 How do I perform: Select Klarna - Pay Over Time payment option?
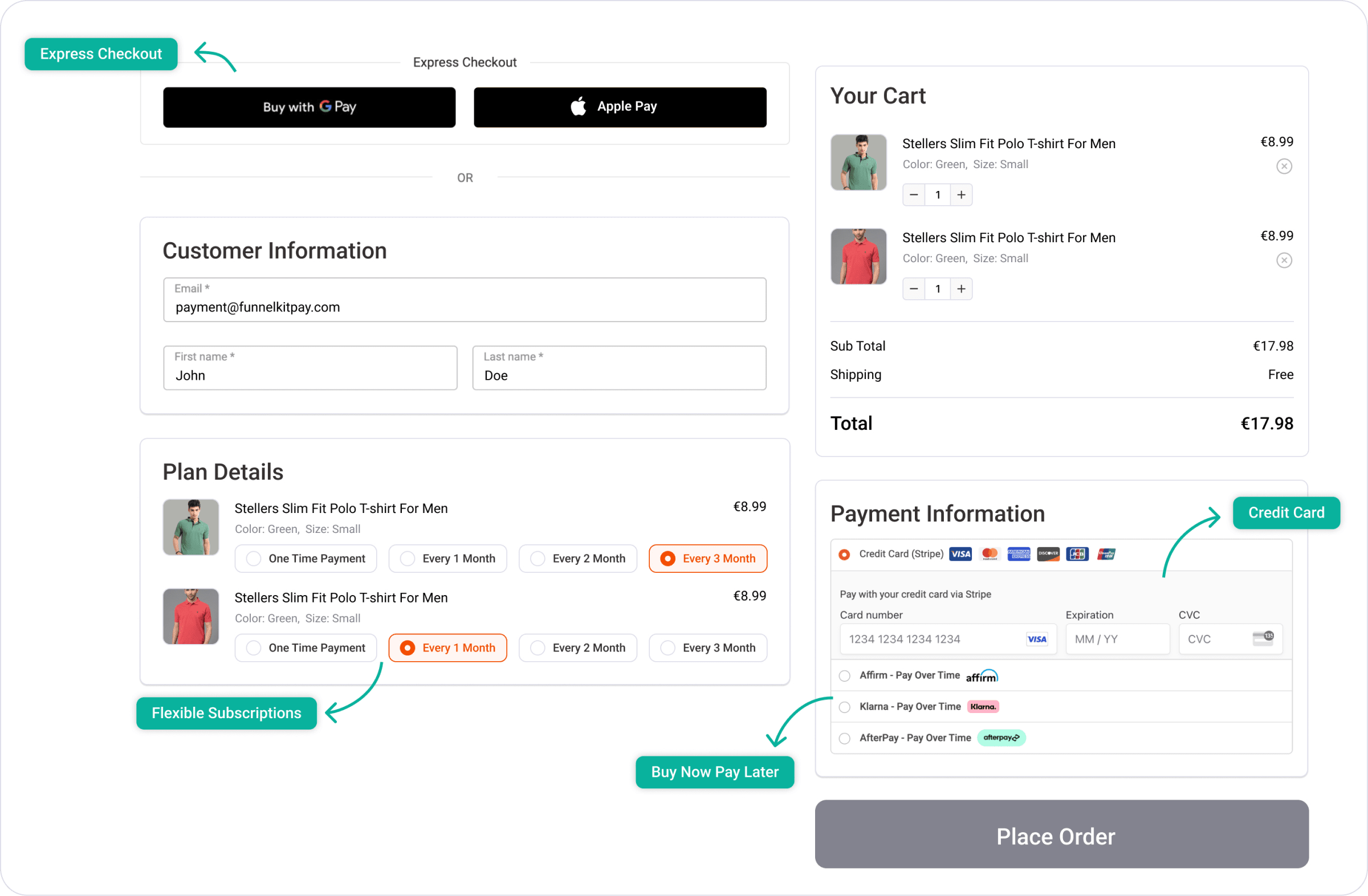click(844, 707)
